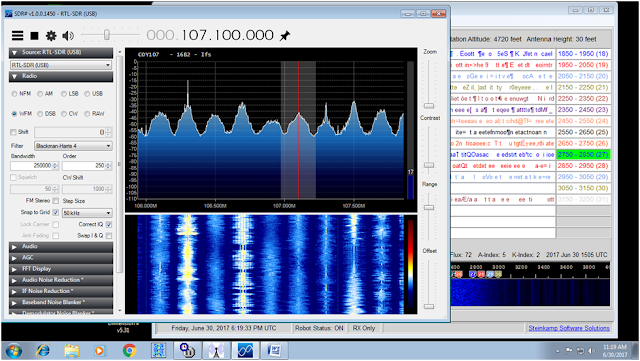640x361 pixels.
Task: Select the DSB radio mode
Action: click(x=40, y=114)
